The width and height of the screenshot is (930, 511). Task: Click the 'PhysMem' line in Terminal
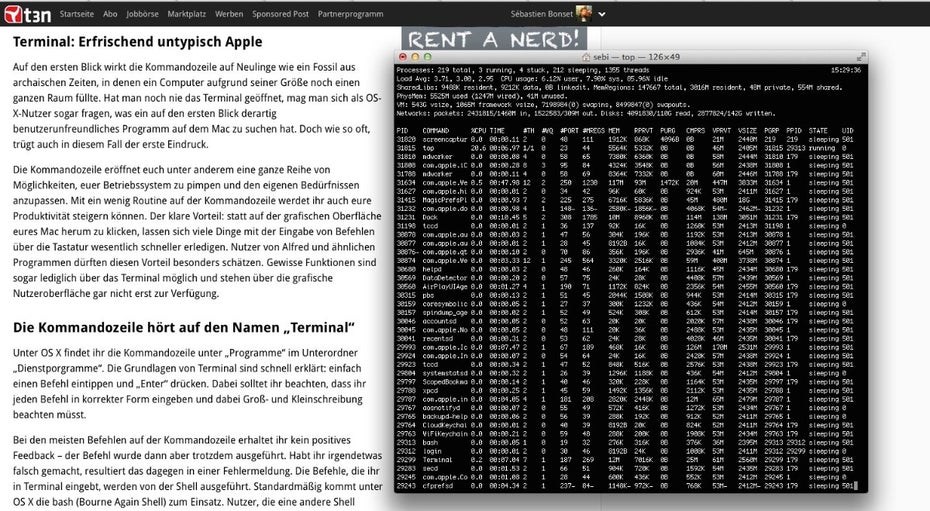[482, 96]
